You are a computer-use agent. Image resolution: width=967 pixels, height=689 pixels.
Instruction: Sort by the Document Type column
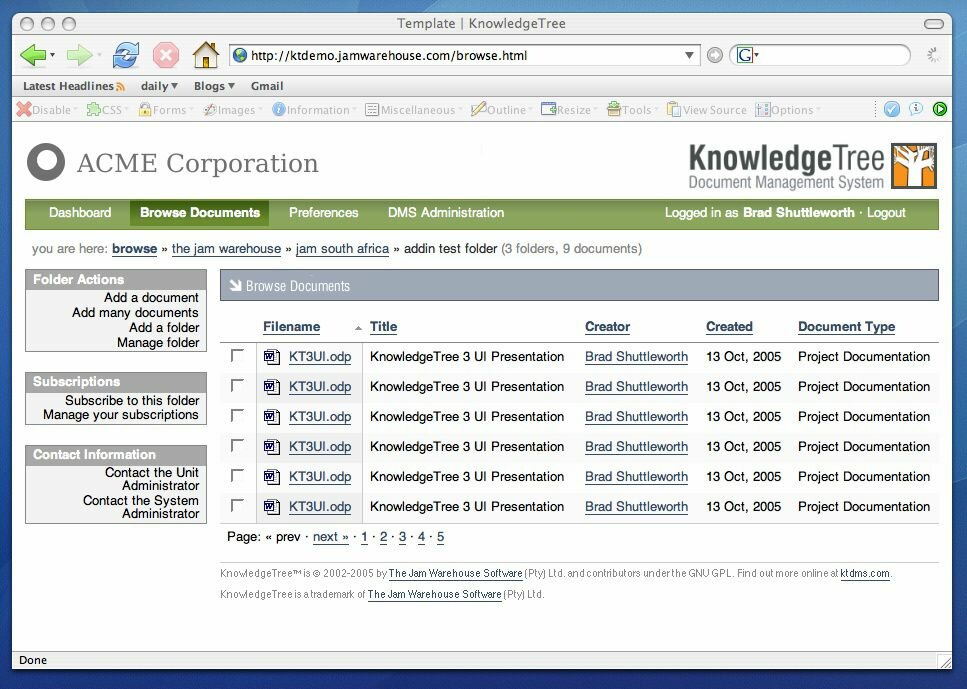point(846,327)
